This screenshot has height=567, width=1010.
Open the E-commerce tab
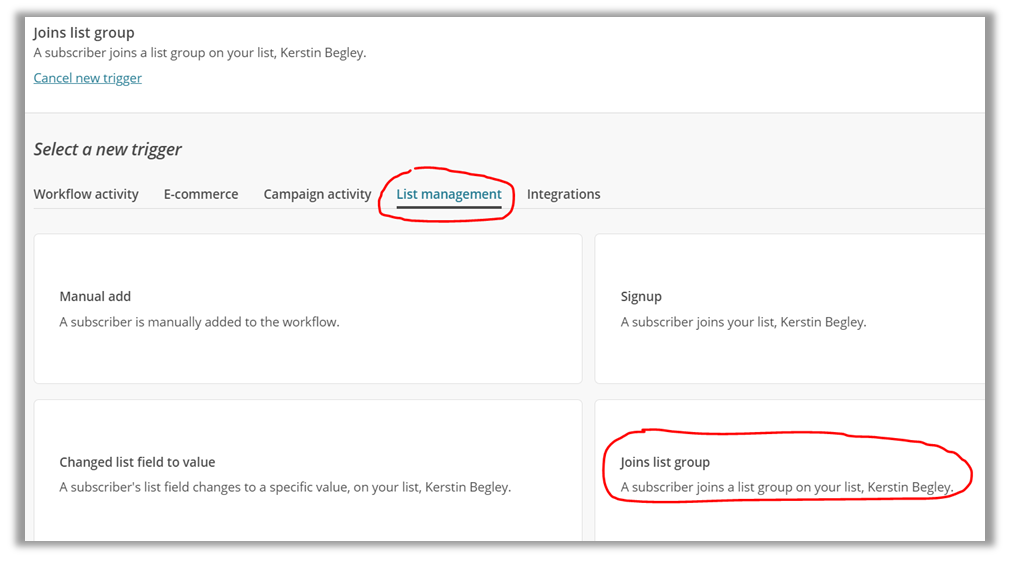tap(201, 194)
